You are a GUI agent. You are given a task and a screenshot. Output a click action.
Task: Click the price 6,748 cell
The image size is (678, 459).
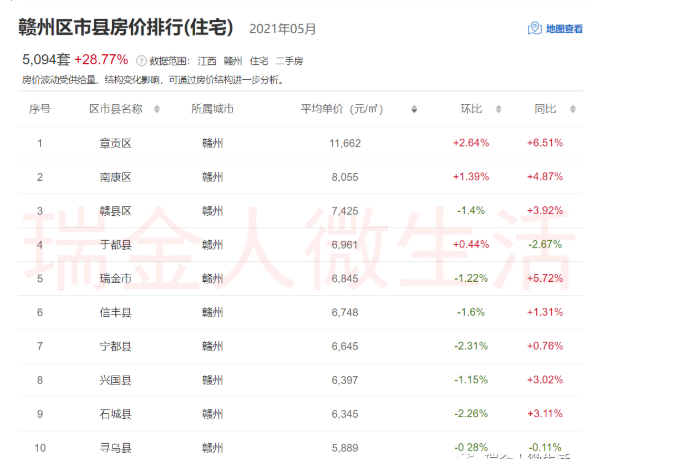click(345, 312)
